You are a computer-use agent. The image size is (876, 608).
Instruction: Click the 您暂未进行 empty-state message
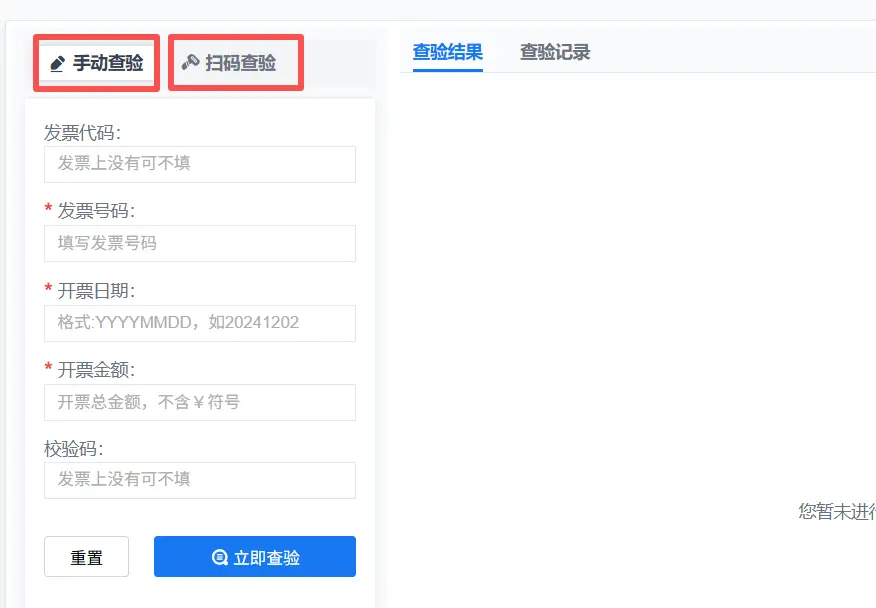(836, 512)
